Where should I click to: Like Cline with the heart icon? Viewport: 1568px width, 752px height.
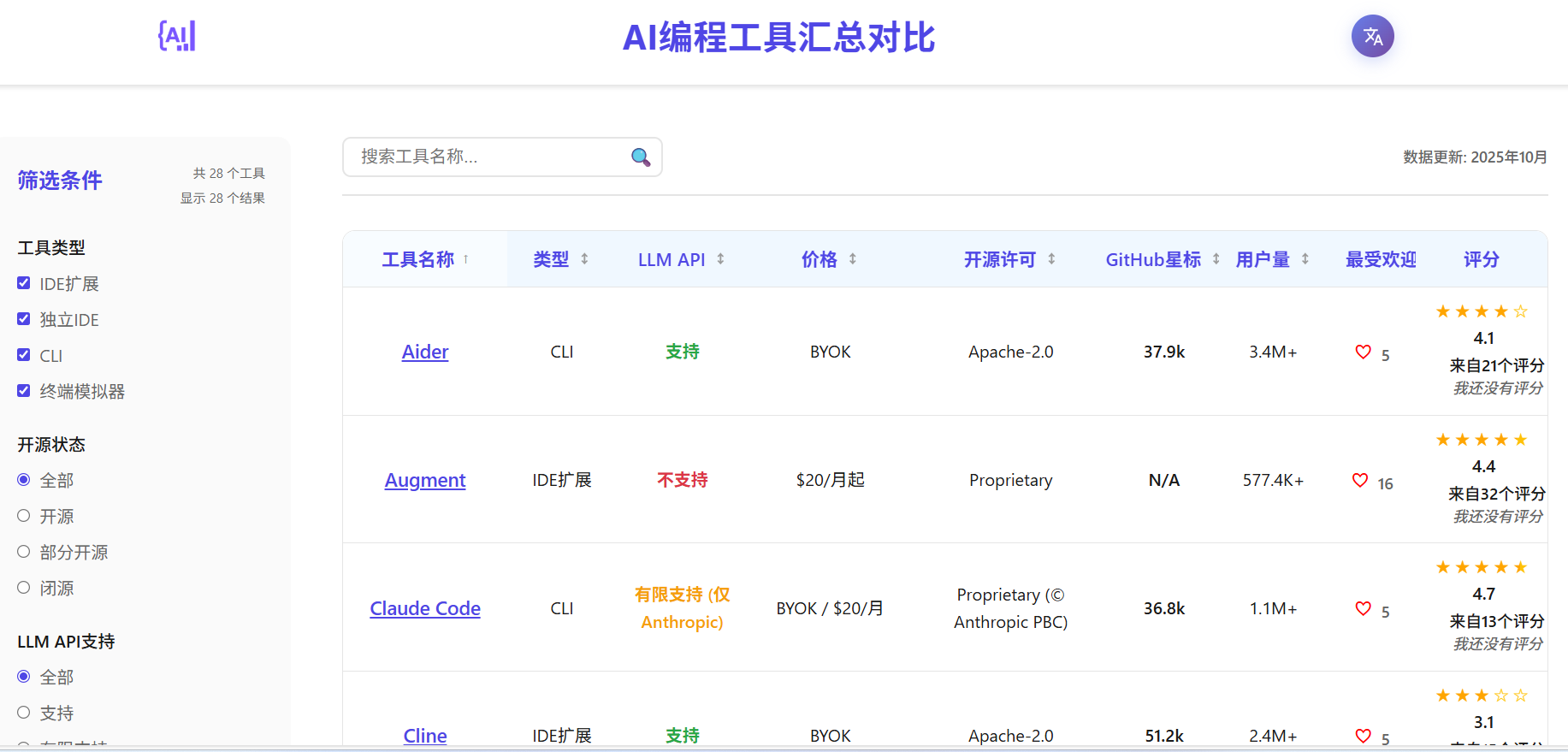[1363, 736]
